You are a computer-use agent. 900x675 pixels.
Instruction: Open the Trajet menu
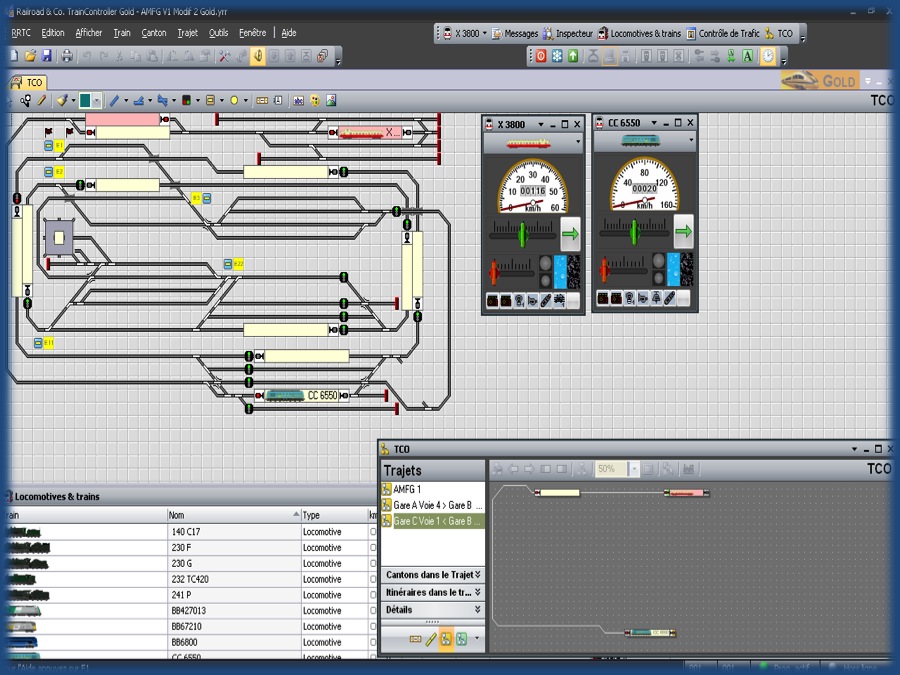[x=188, y=33]
